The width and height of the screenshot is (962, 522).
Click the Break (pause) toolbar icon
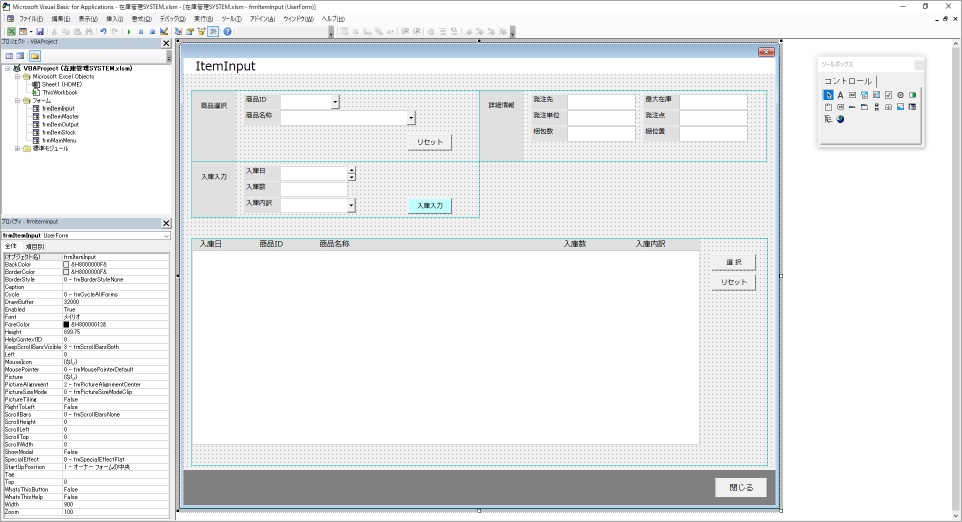140,31
